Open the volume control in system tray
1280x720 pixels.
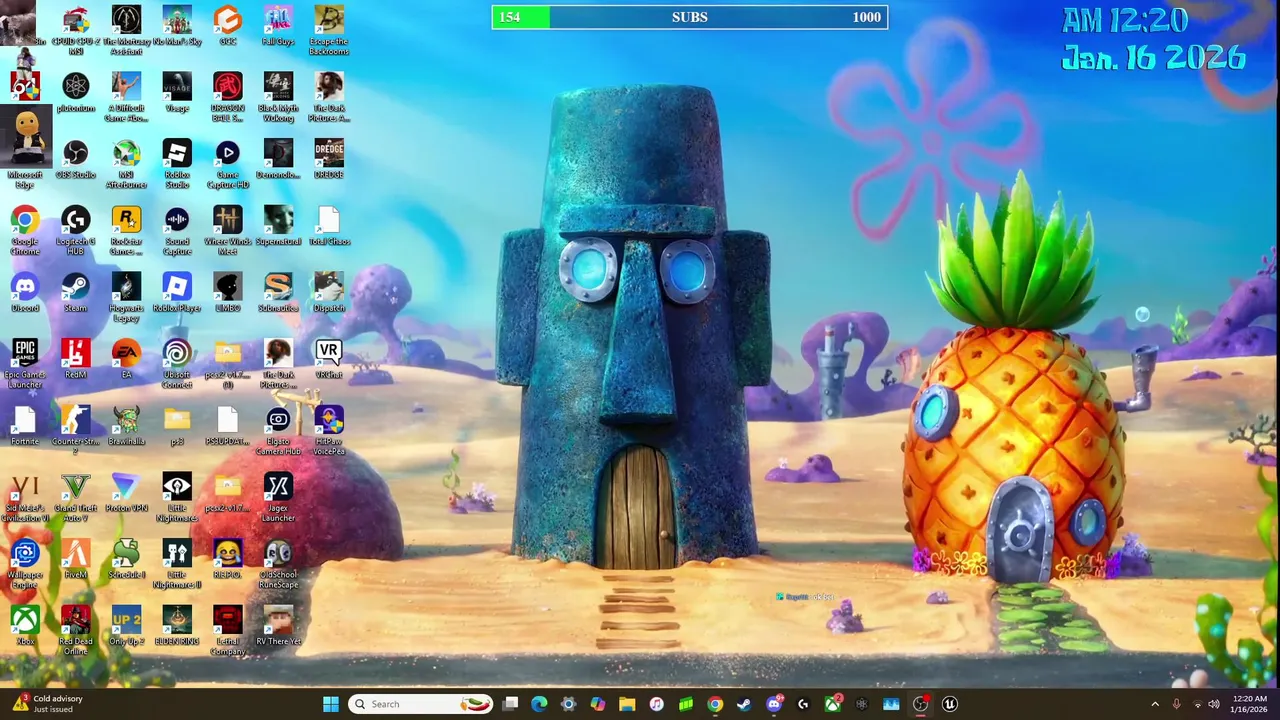click(x=1214, y=704)
